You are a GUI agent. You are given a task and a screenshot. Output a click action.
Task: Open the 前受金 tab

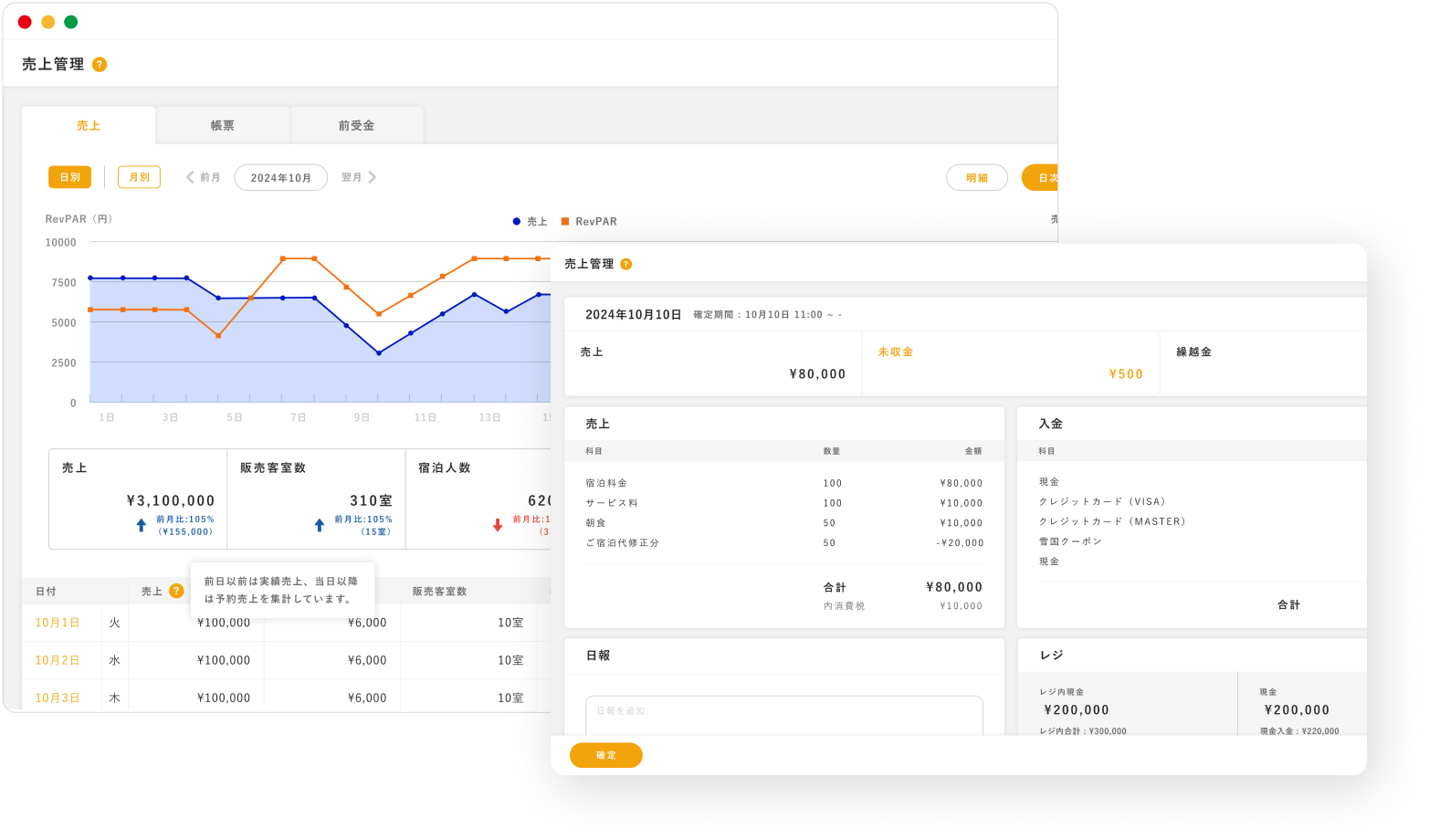[355, 125]
